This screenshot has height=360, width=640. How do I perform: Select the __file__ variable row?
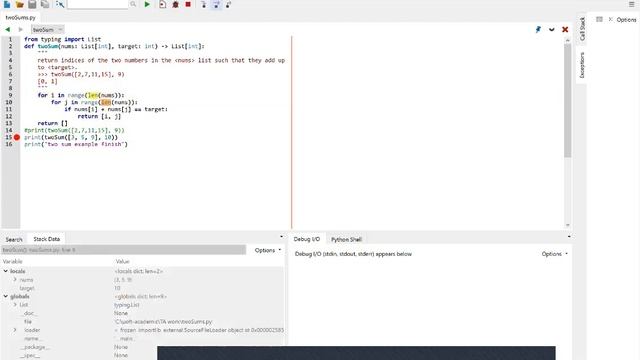[x=142, y=322]
